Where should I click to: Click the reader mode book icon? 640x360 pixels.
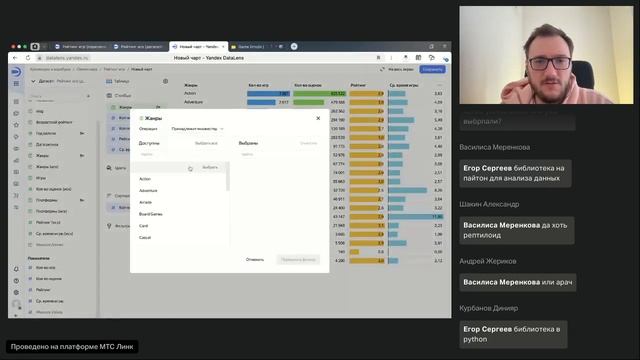[x=418, y=58]
